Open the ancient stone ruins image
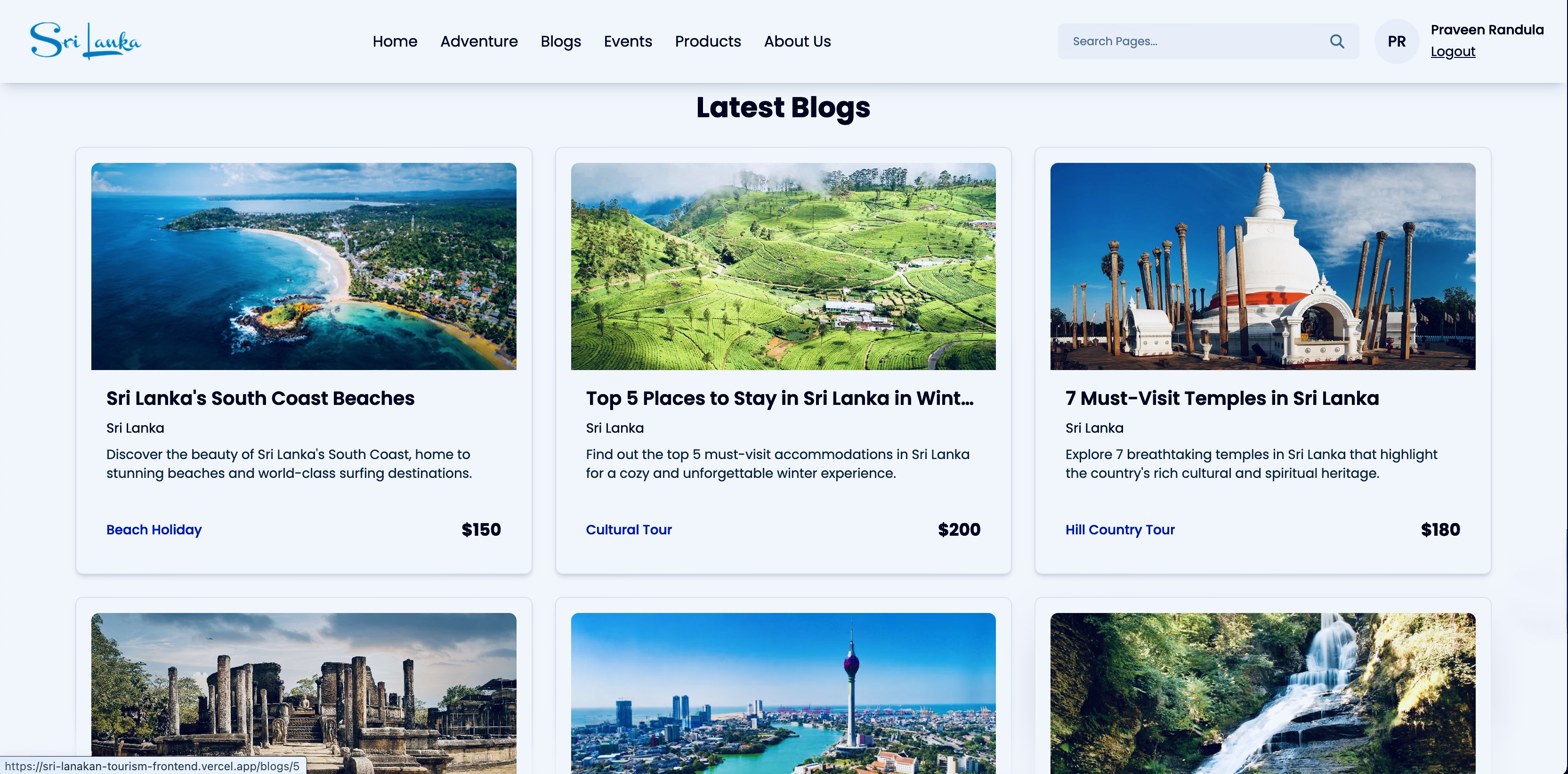Screen dimensions: 1568x774 coord(304,693)
